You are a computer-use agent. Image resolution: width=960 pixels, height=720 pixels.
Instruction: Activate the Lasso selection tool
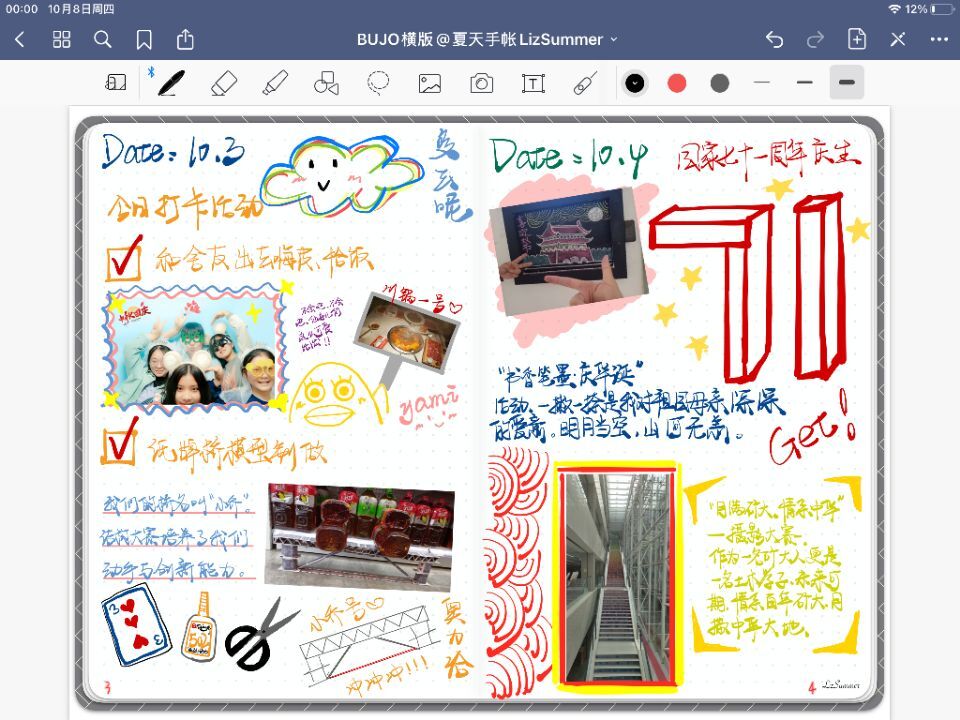pyautogui.click(x=378, y=83)
